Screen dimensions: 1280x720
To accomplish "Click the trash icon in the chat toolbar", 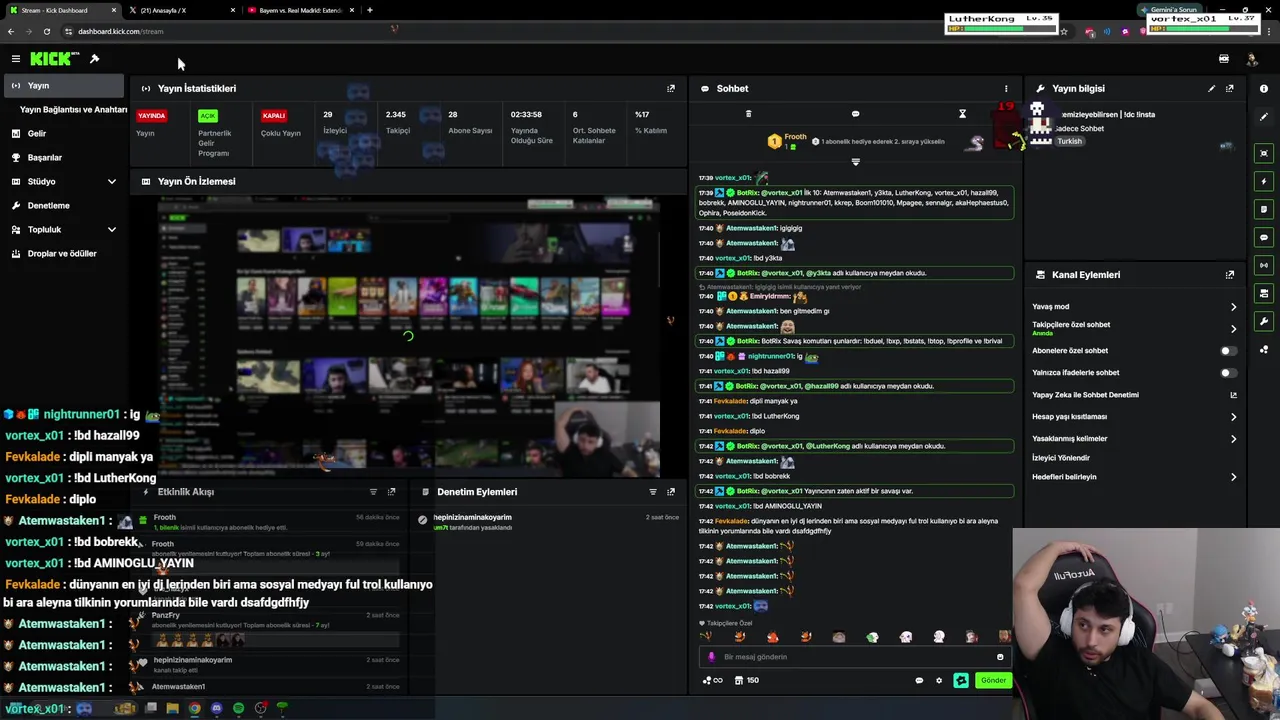I will coord(748,114).
